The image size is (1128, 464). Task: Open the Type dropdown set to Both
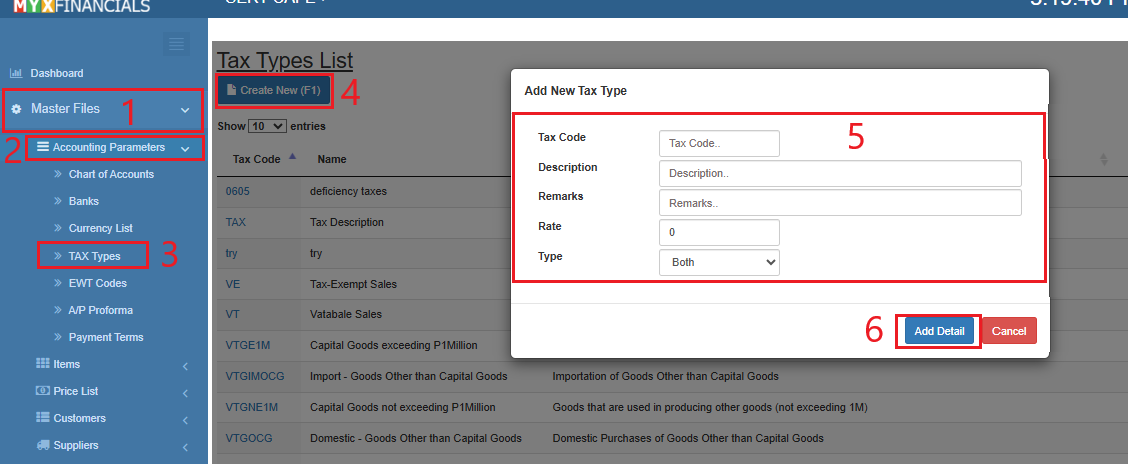(x=719, y=263)
